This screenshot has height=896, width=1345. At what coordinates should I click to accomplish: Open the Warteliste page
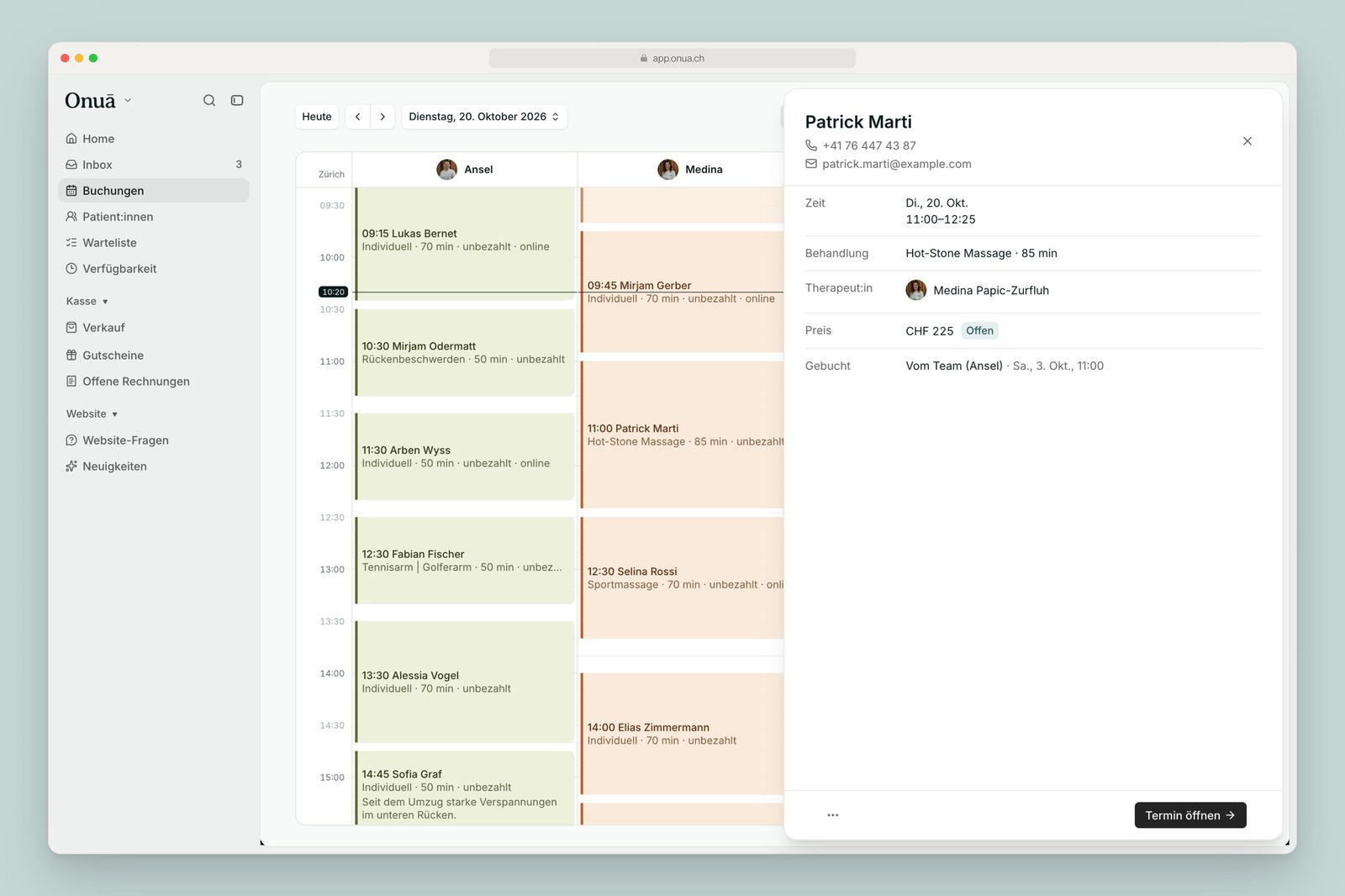(x=154, y=243)
